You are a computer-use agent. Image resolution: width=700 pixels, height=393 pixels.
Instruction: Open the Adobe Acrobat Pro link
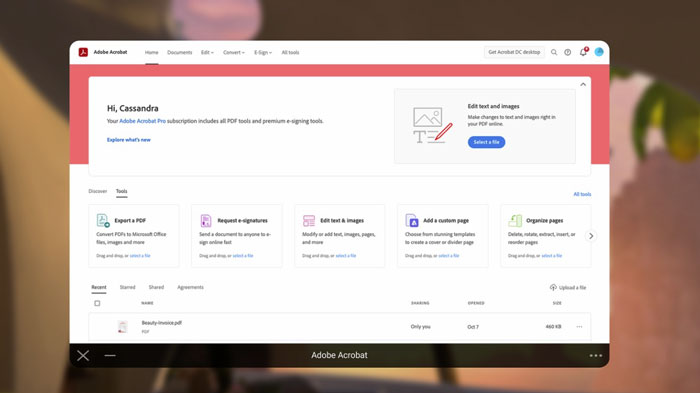pyautogui.click(x=142, y=121)
